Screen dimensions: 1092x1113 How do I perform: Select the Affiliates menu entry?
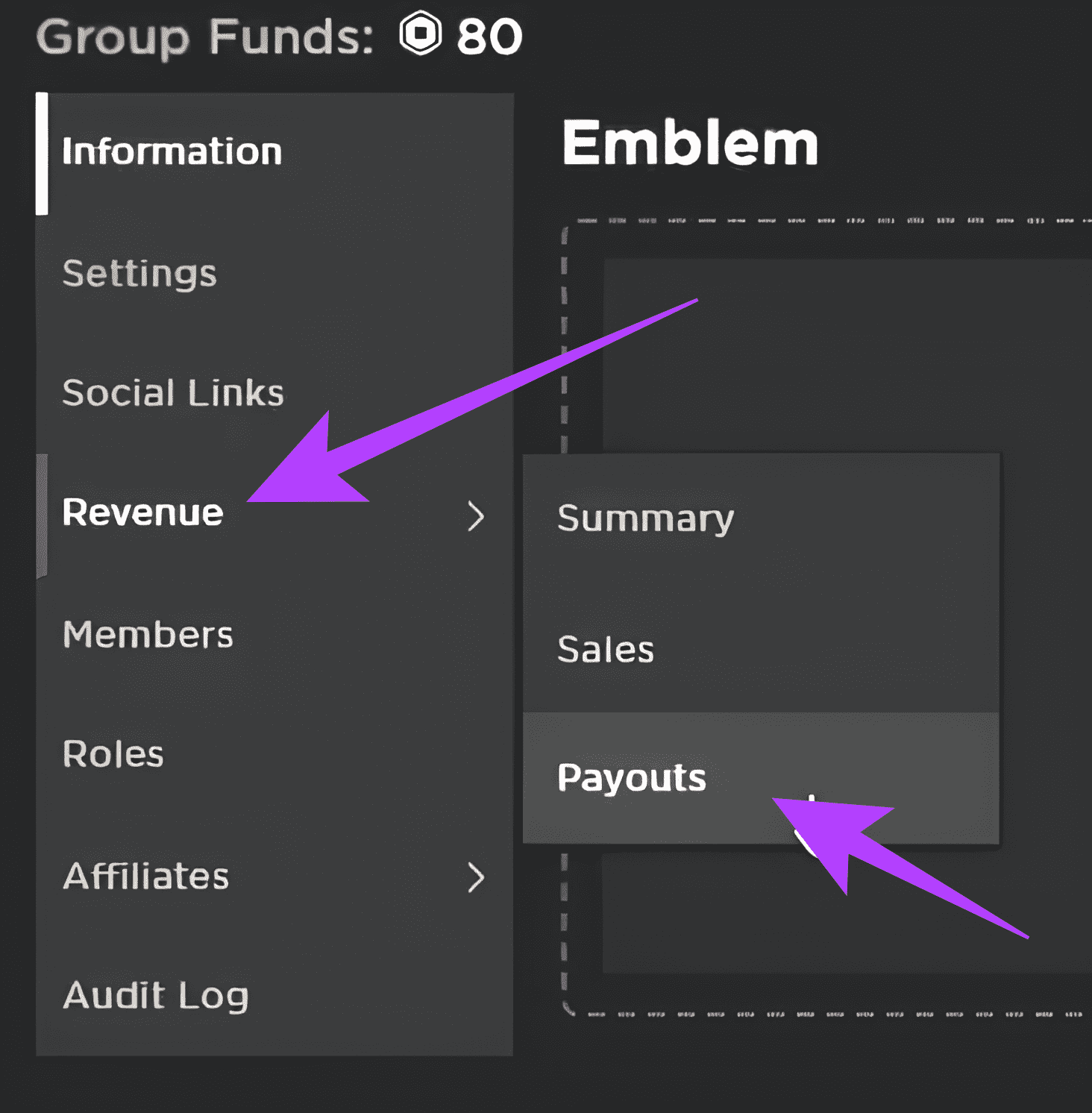tap(146, 877)
